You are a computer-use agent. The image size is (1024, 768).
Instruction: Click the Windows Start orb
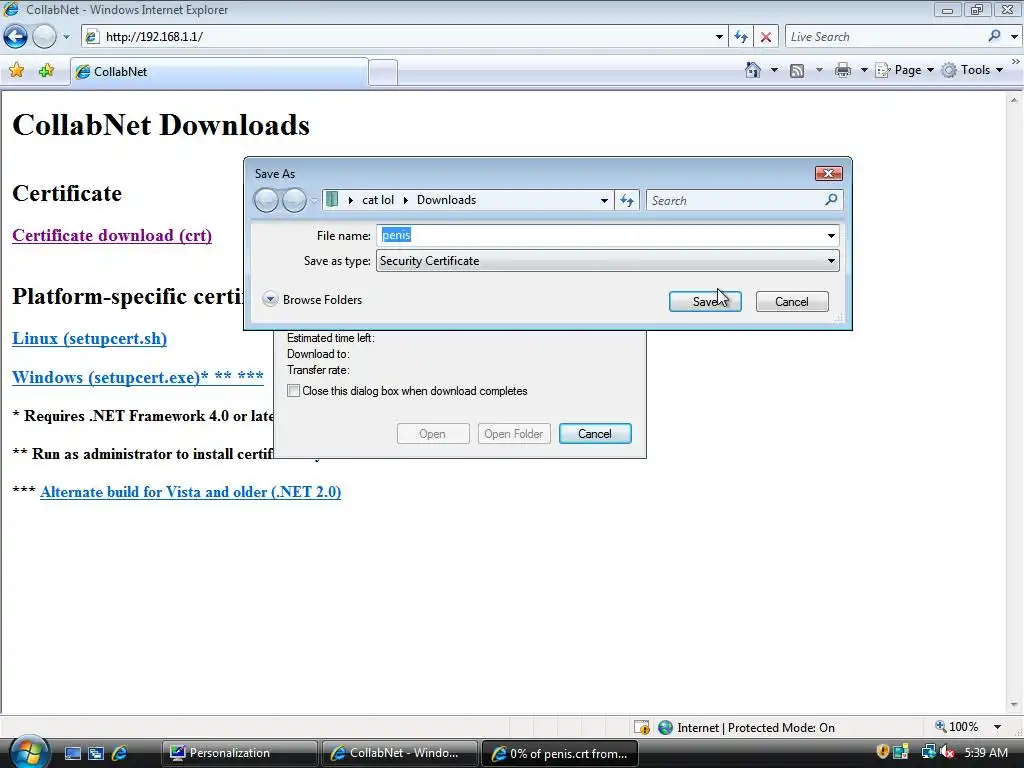28,752
